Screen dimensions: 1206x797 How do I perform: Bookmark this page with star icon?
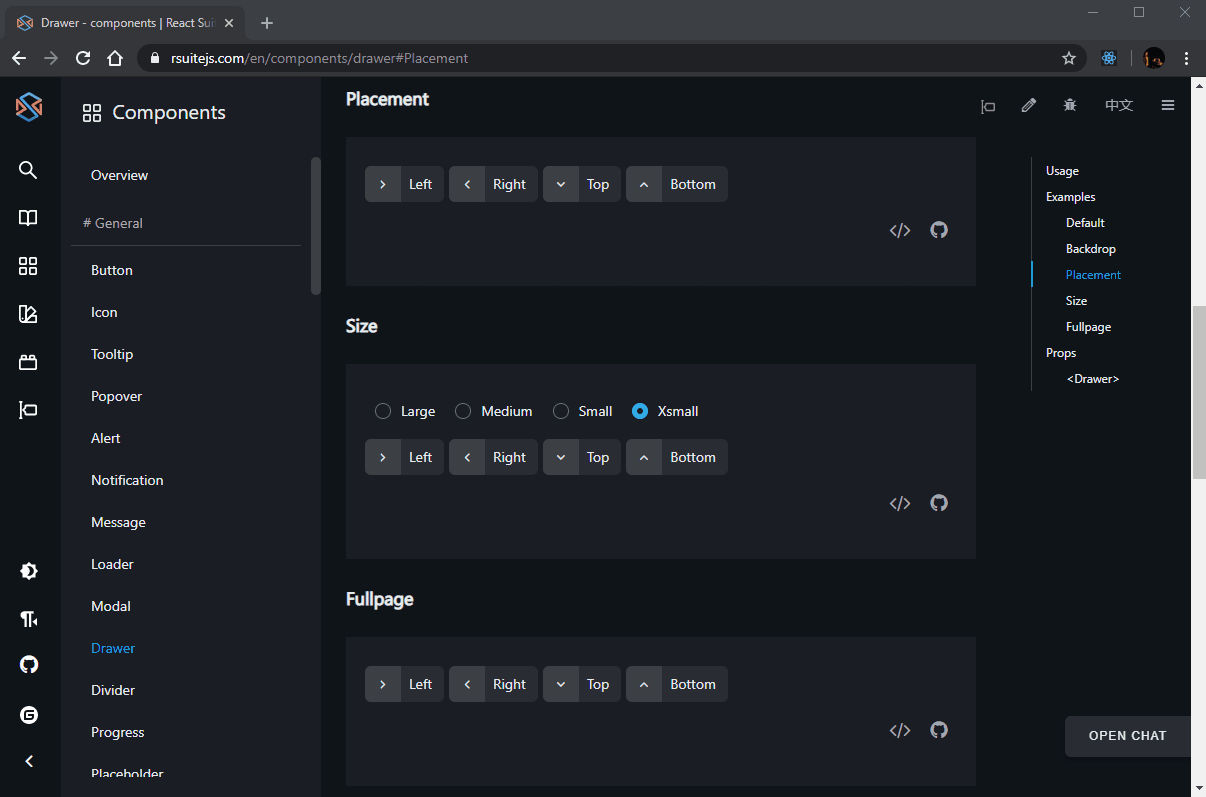coord(1069,58)
